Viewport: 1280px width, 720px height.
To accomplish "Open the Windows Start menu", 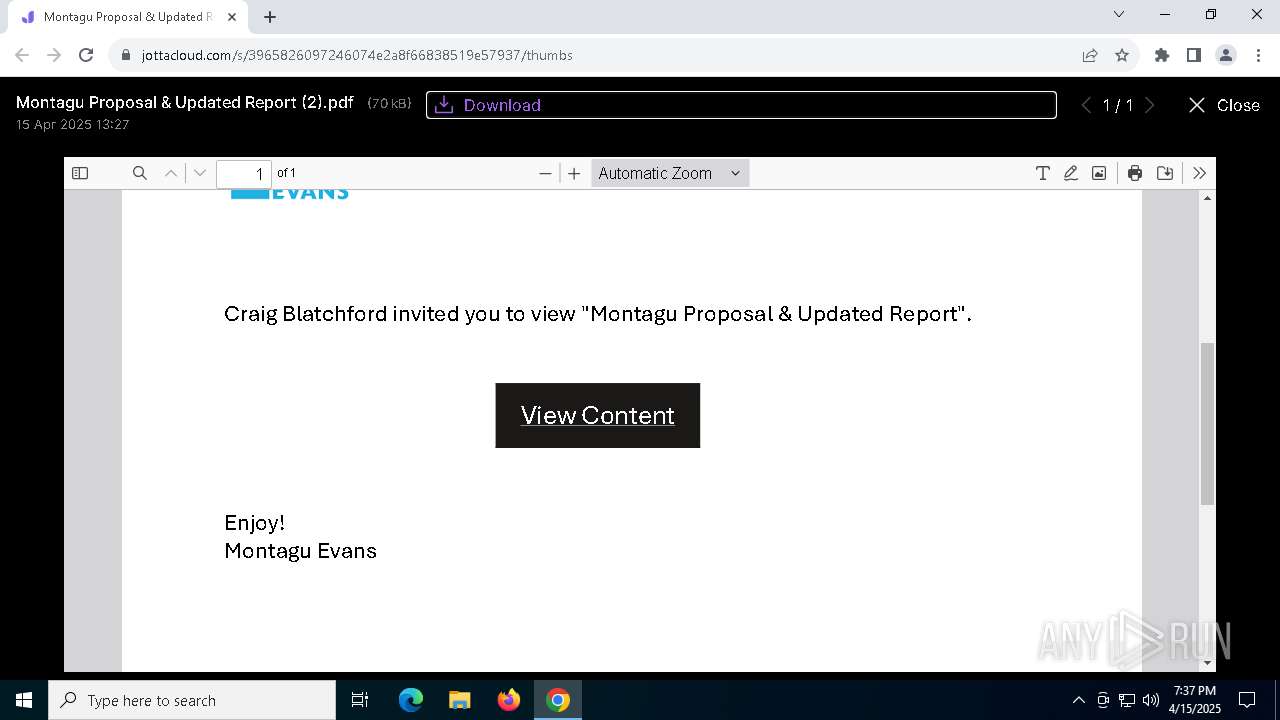I will point(24,700).
